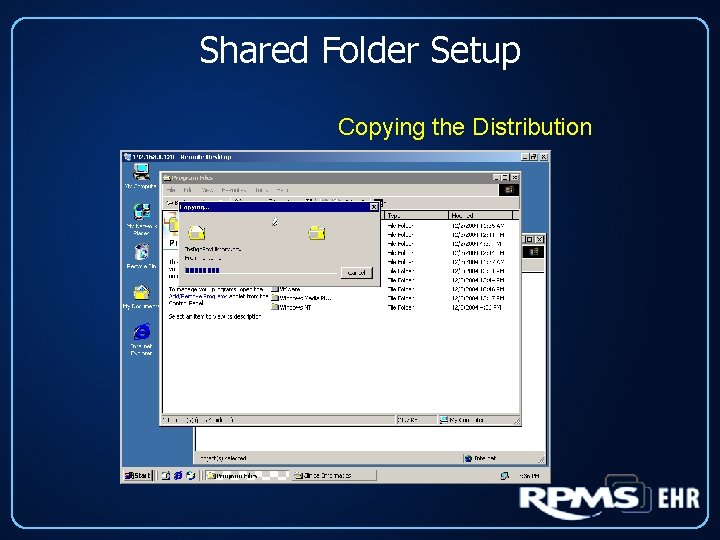720x540 pixels.
Task: Switch to the Program Files taskbar button
Action: 247,475
